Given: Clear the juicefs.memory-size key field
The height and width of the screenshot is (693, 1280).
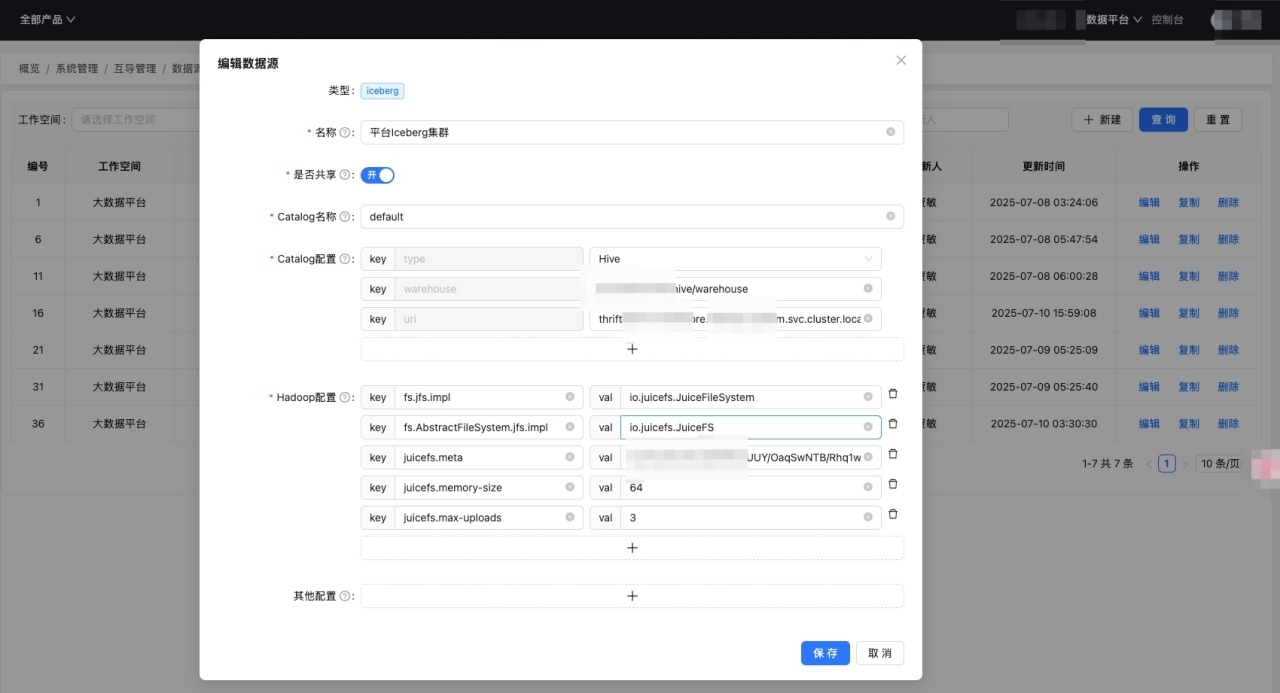Looking at the screenshot, I should (x=569, y=488).
